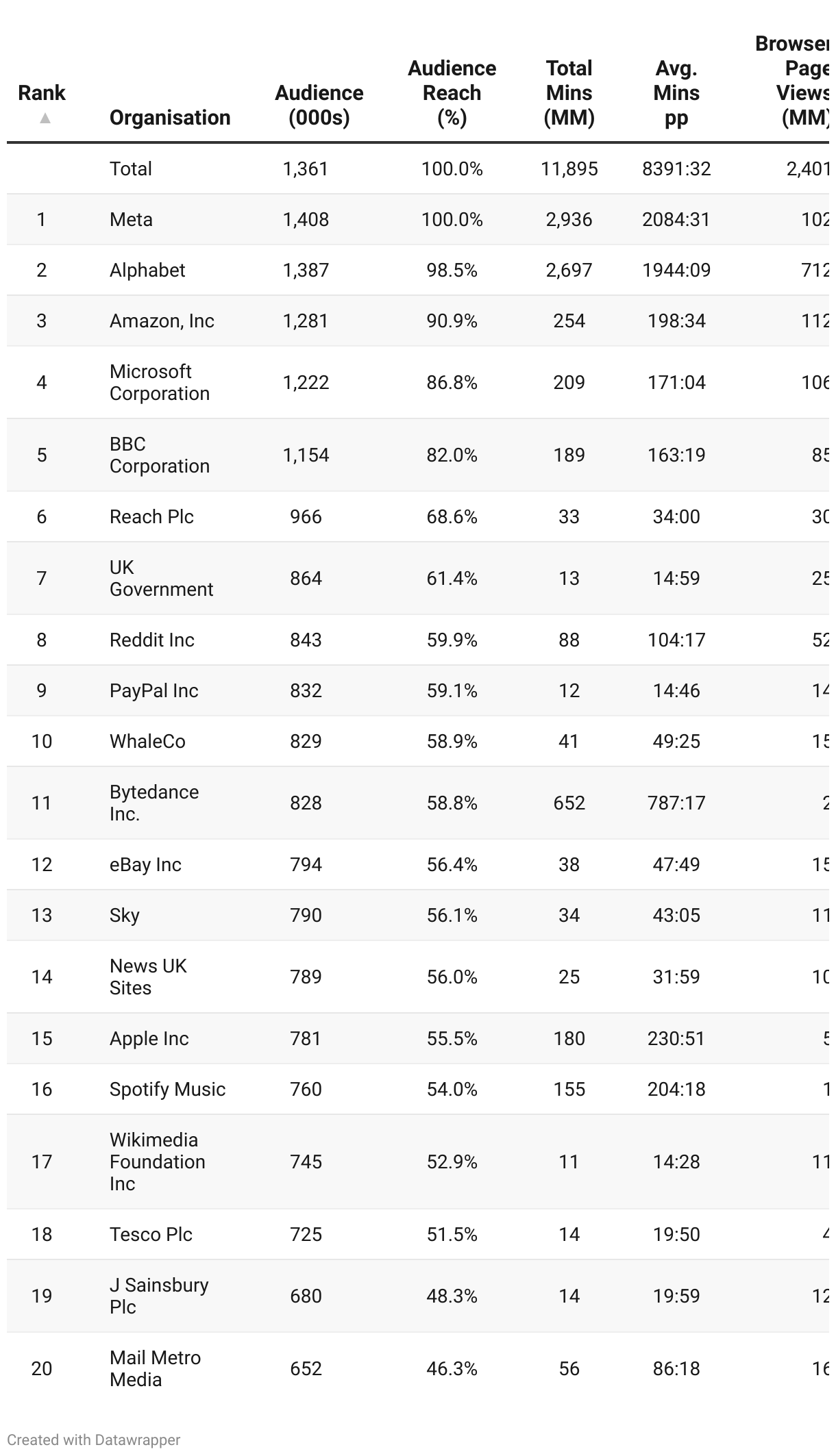Click the Audience Reach (%) header
Screen dimensions: 836x1456
(x=452, y=93)
